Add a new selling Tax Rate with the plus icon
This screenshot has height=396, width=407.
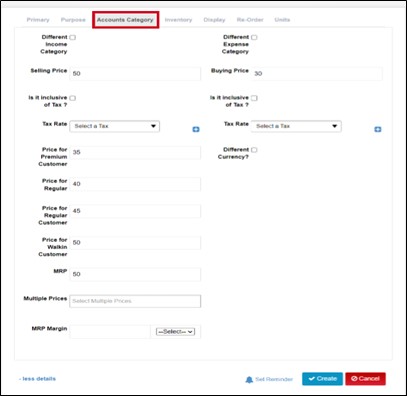(x=196, y=129)
